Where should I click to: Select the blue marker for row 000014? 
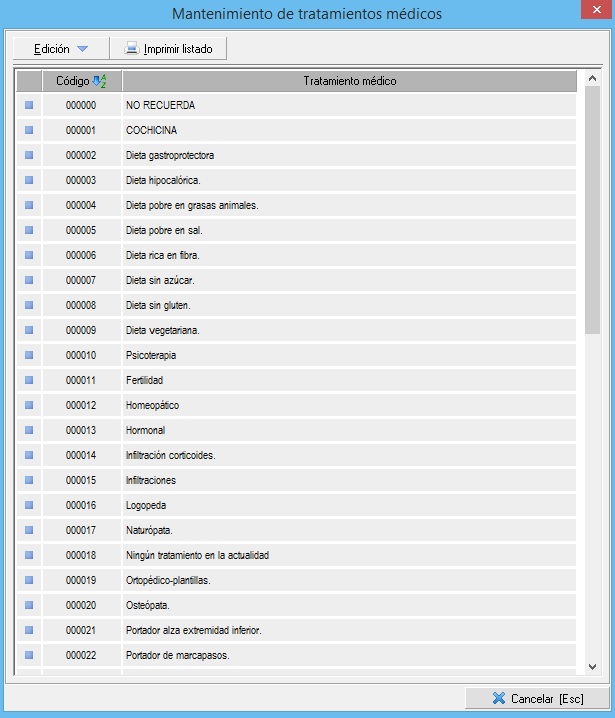(29, 455)
